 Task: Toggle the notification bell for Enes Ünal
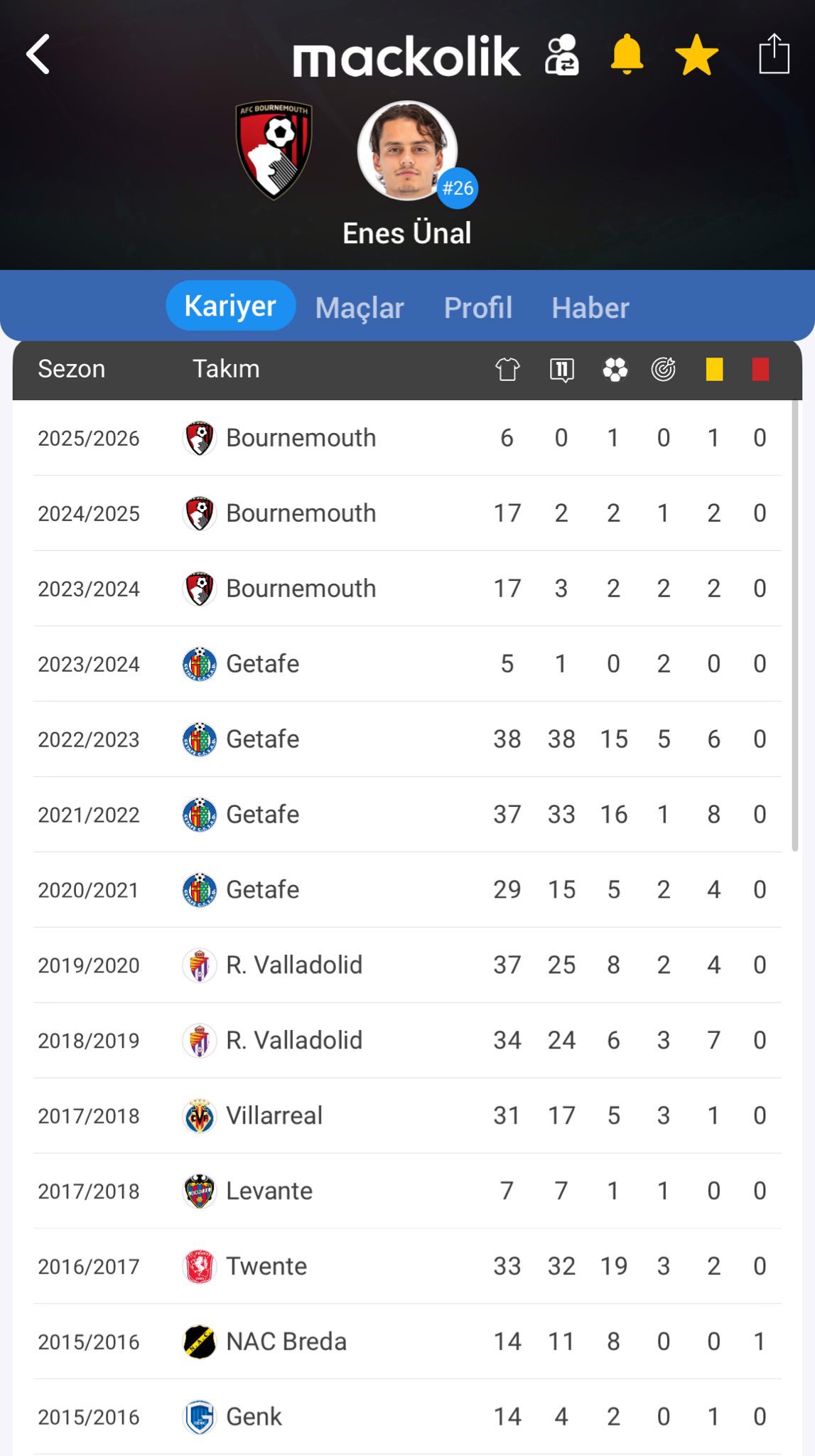click(627, 55)
